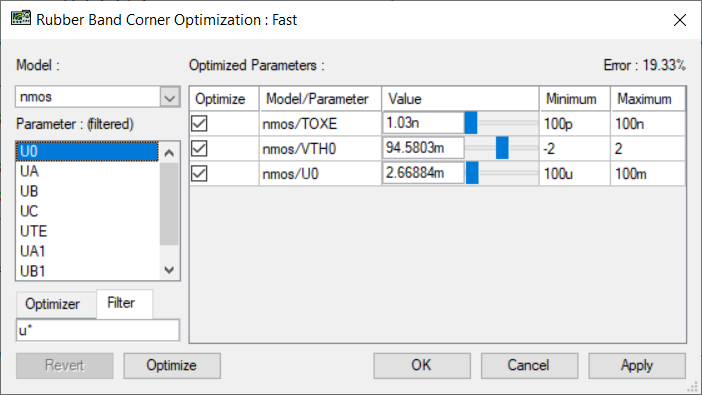Click the Apply button
This screenshot has height=395, width=702.
click(x=637, y=365)
